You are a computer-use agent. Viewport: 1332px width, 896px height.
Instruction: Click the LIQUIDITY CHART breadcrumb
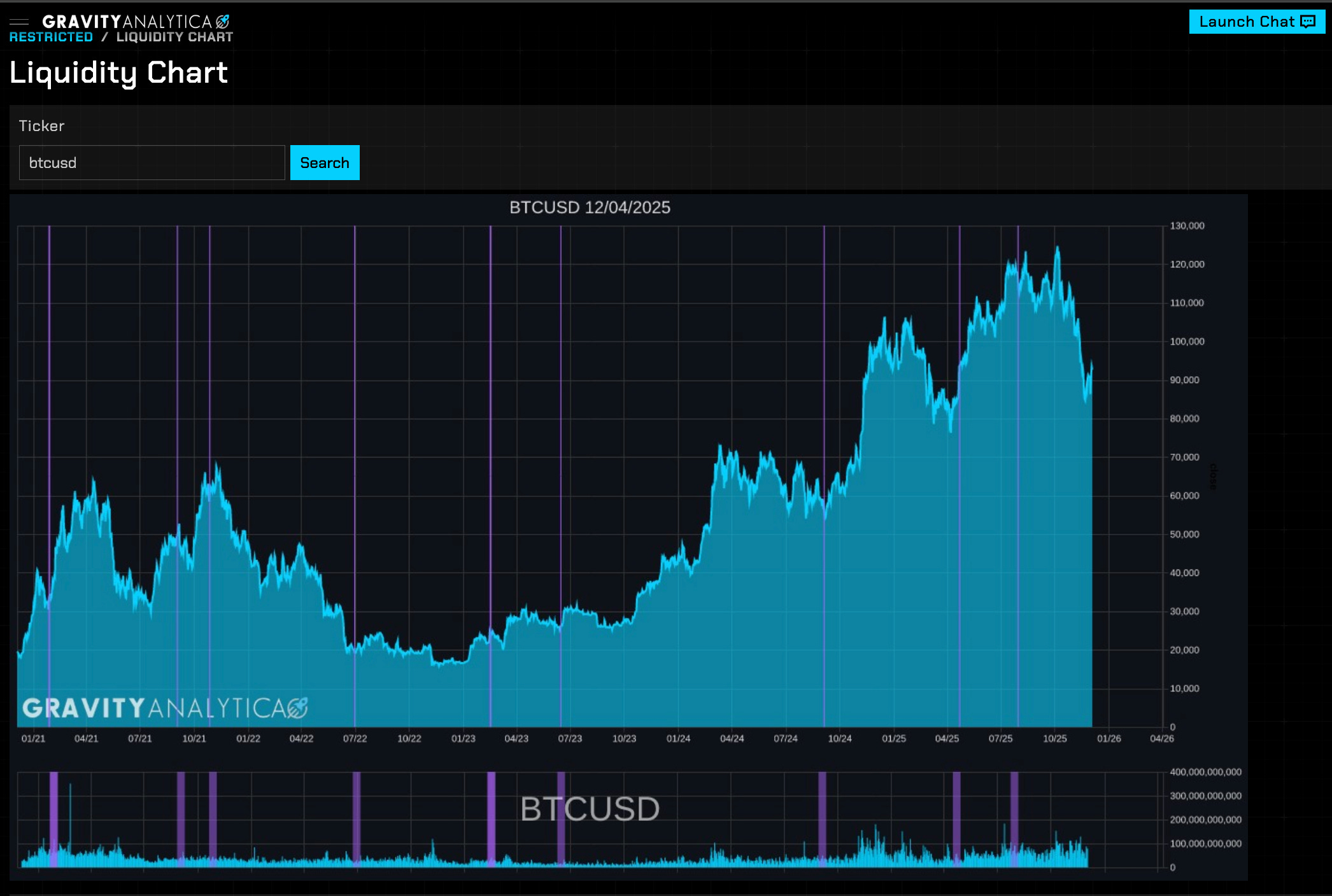pyautogui.click(x=174, y=38)
